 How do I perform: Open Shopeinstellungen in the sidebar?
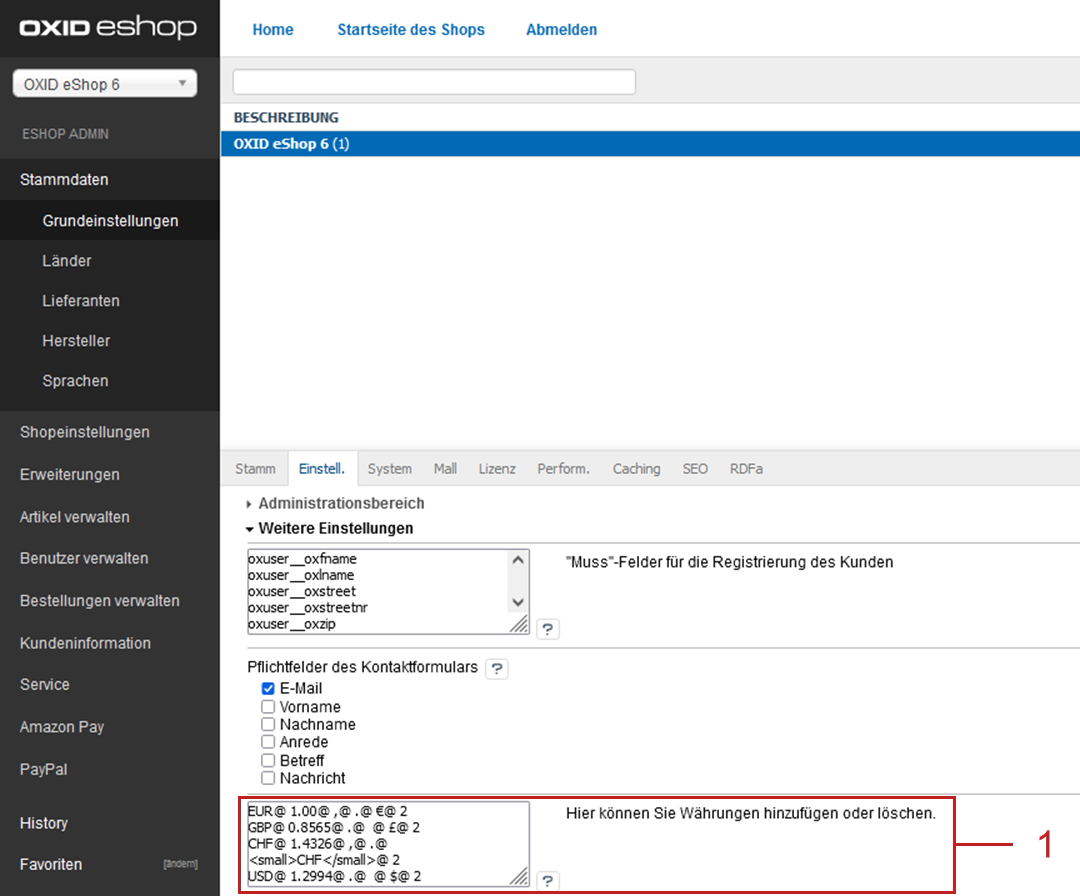pos(85,432)
